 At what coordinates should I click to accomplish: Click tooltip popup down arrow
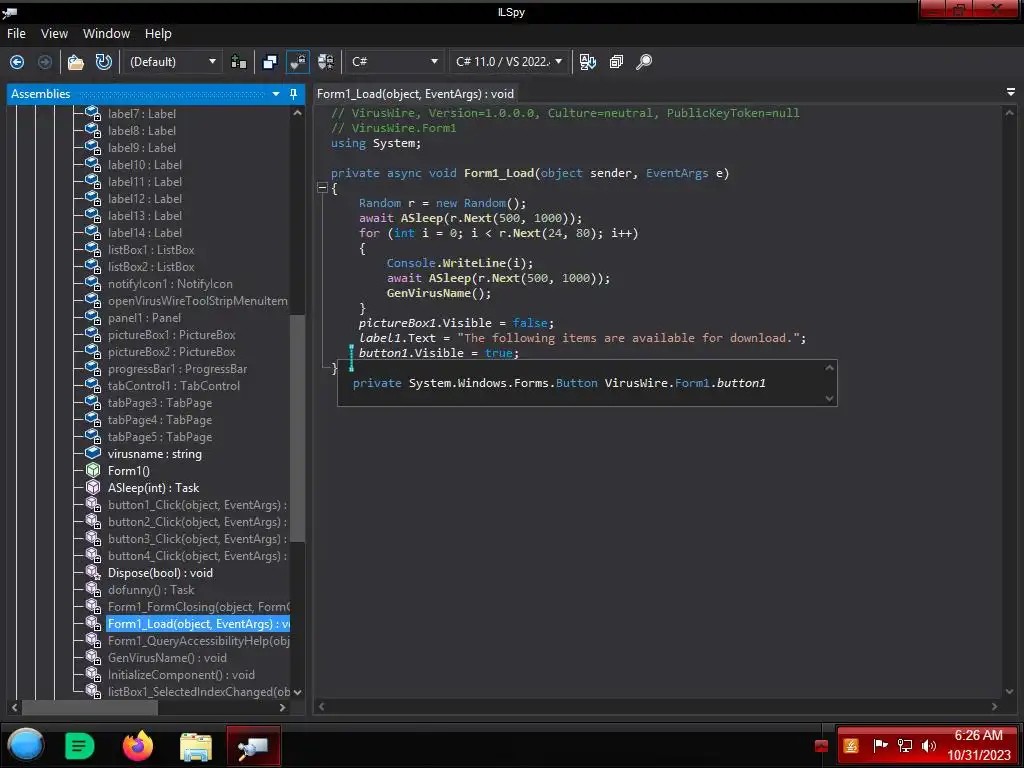[829, 398]
